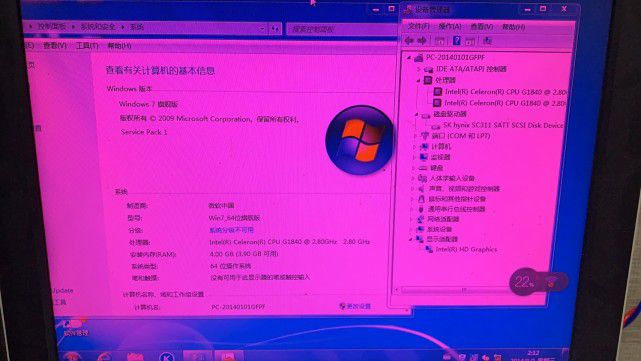Screen dimensions: 641x361
Task: Open the 文件(F) menu in Device Manager
Action: coord(419,26)
